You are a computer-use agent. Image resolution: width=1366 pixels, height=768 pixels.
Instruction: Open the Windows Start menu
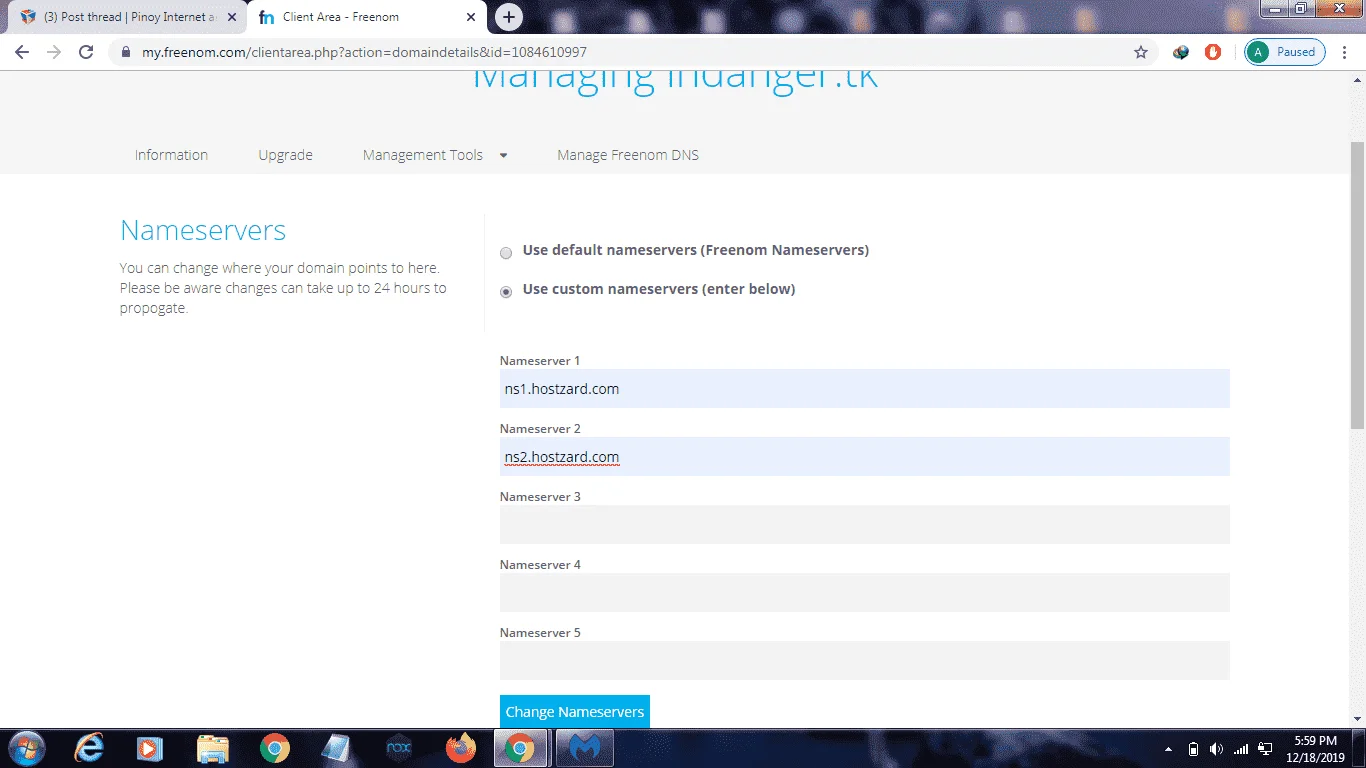(25, 748)
